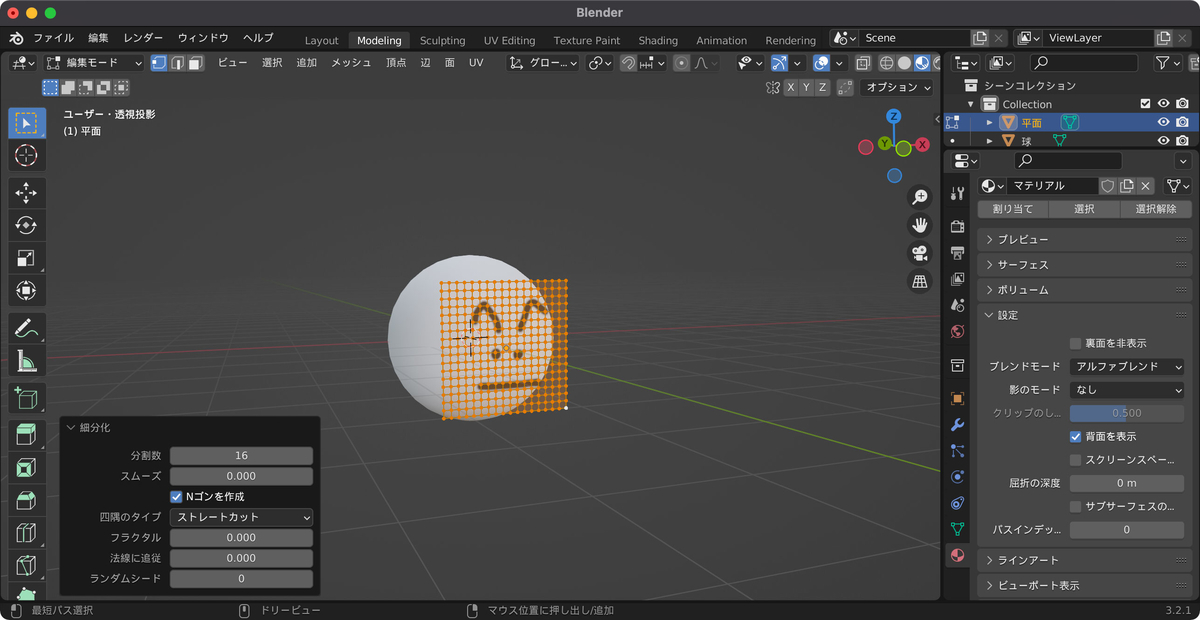Open the ファイル menu
The width and height of the screenshot is (1200, 620).
[x=53, y=38]
